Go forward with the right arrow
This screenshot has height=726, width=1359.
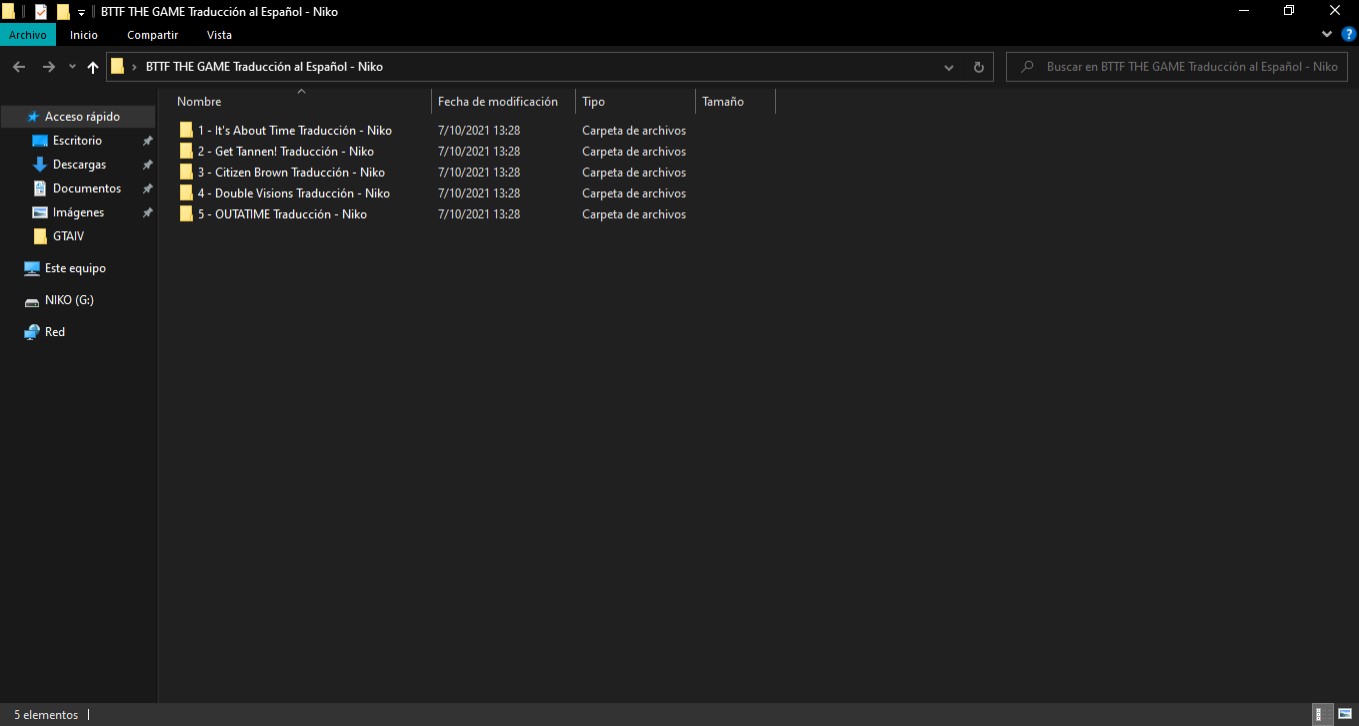point(48,67)
